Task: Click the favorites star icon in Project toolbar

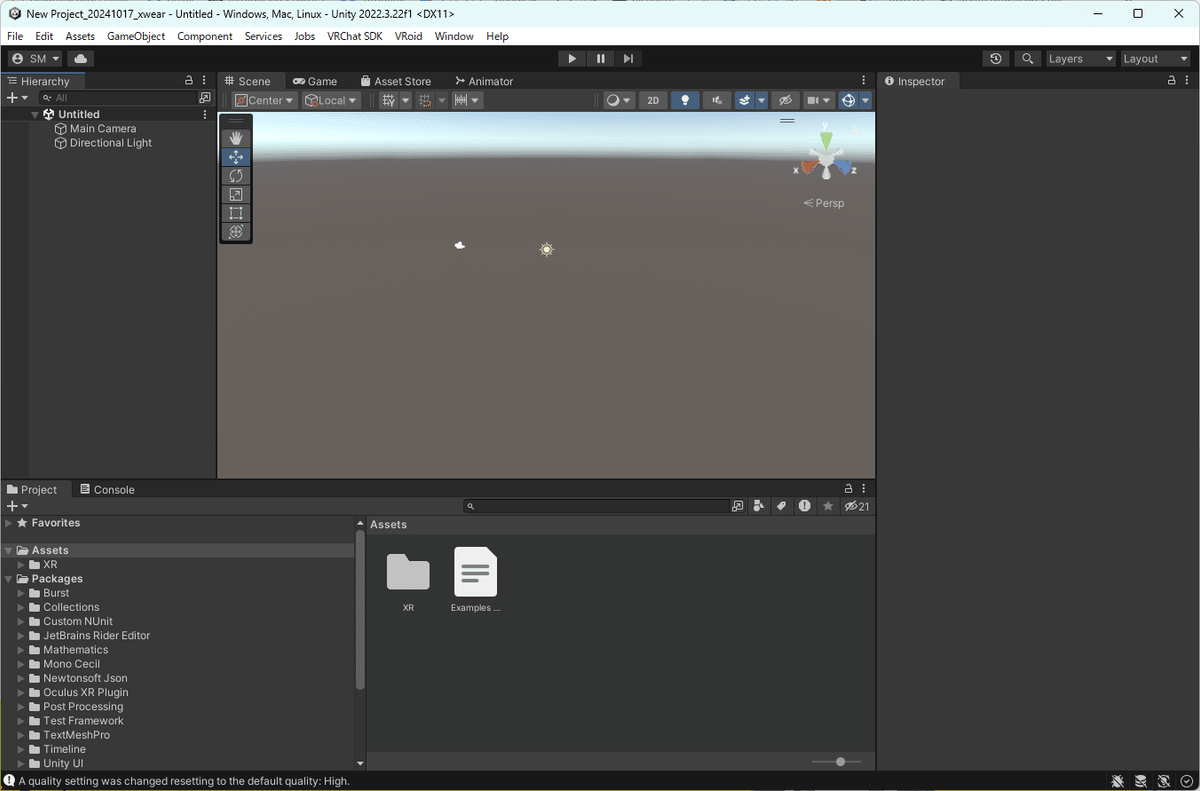Action: pyautogui.click(x=828, y=506)
